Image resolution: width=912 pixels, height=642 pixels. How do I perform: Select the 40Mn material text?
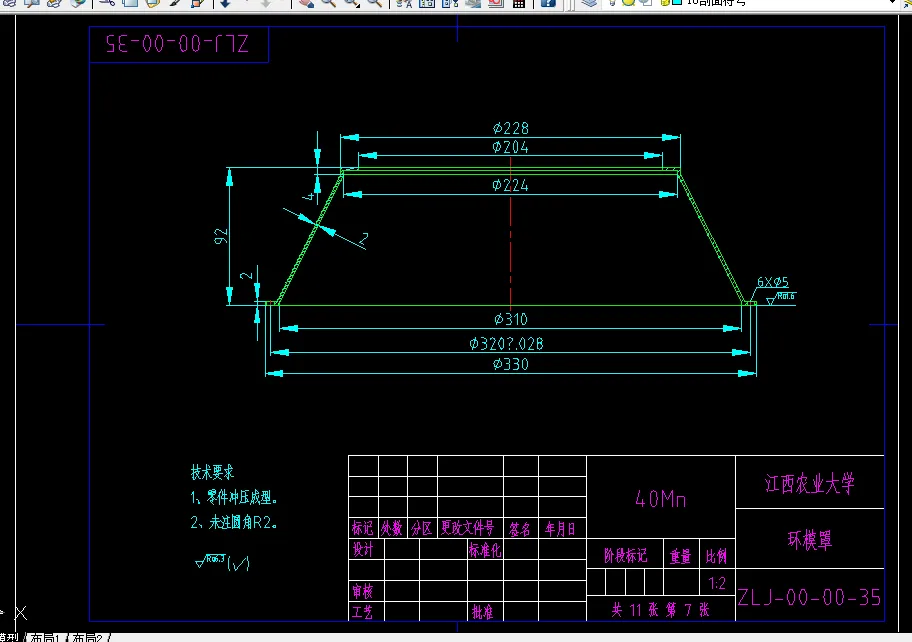tap(661, 499)
